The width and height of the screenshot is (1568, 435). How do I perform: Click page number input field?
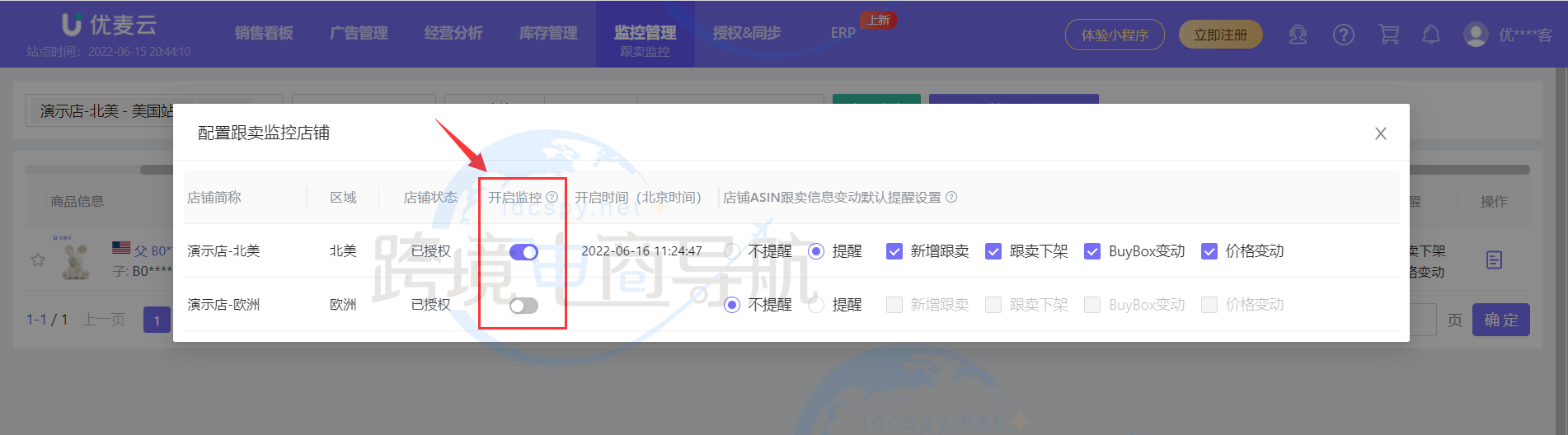click(x=1425, y=320)
